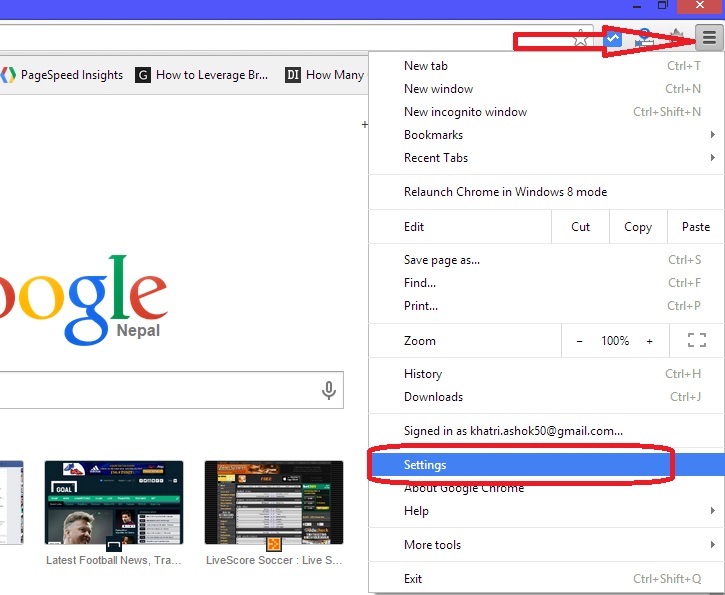Toggle fullscreen mode icon beside Zoom
The width and height of the screenshot is (725, 595).
point(697,341)
